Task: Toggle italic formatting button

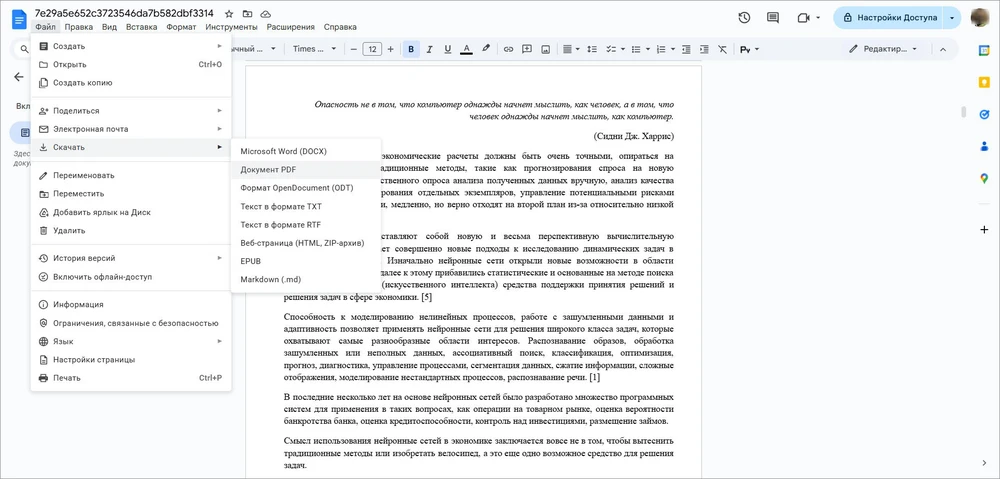Action: [x=430, y=49]
